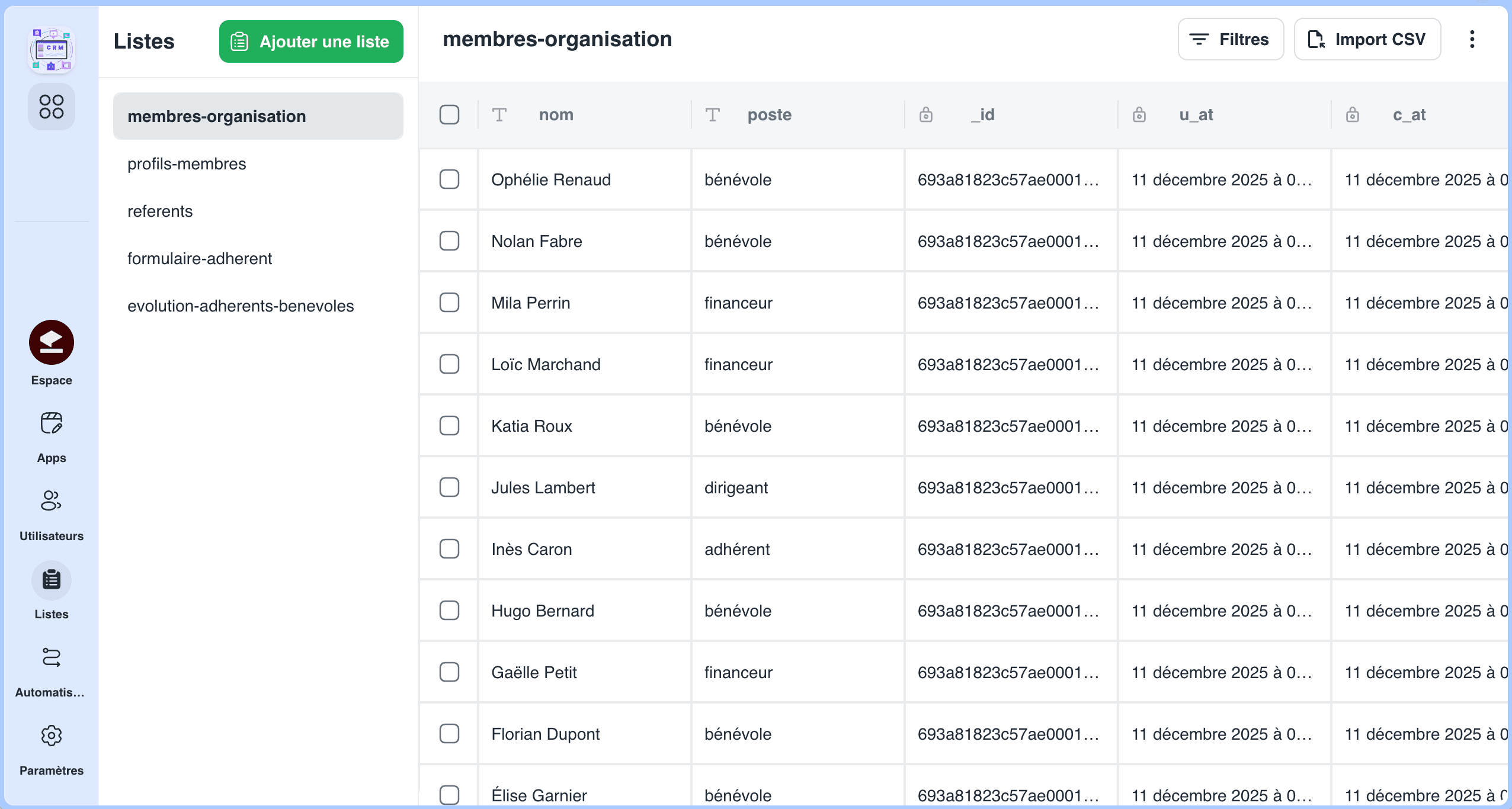Open the four-circles dashboard icon
Screen dimensions: 1512x809
point(51,107)
